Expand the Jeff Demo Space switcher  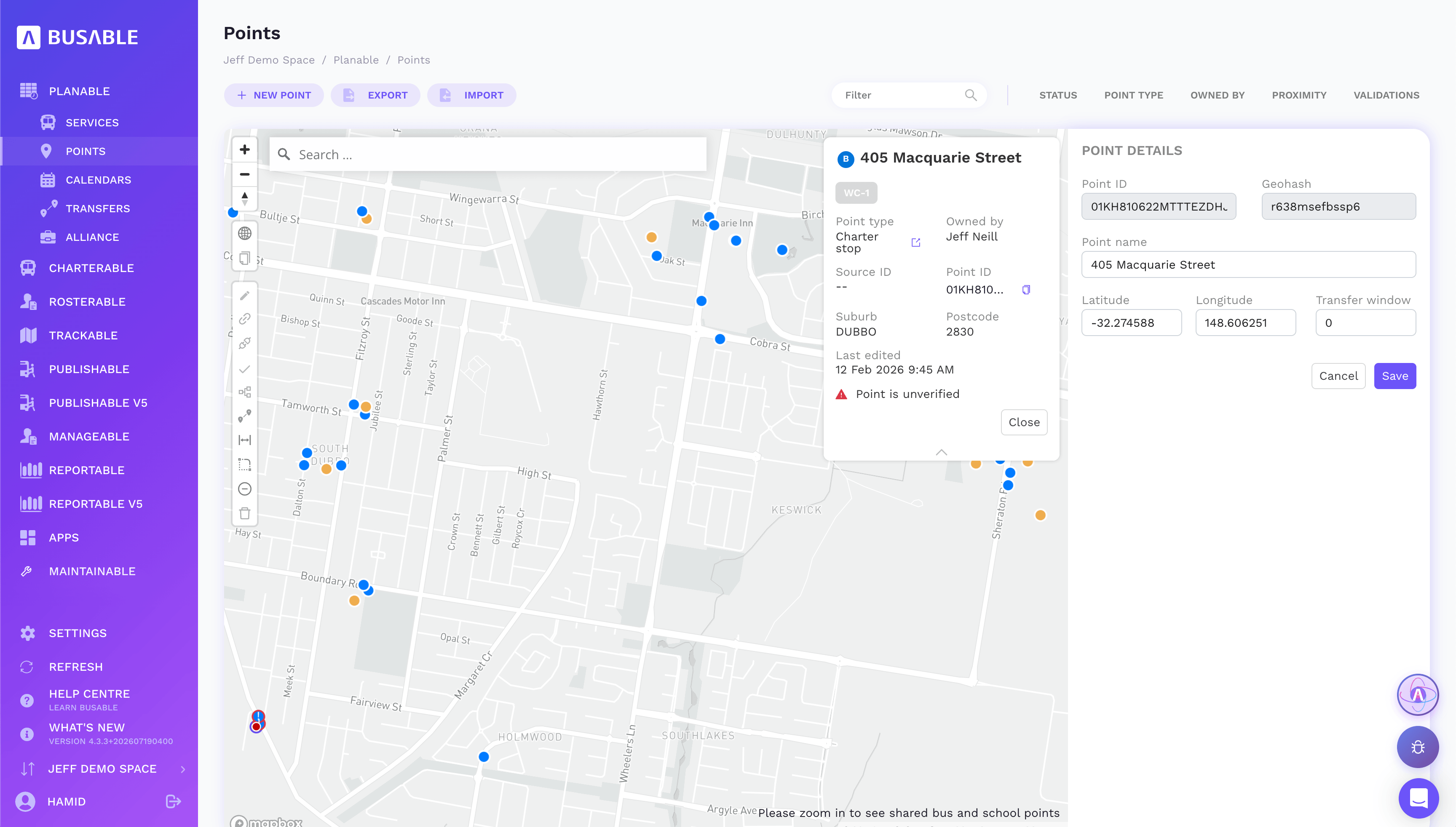[102, 768]
